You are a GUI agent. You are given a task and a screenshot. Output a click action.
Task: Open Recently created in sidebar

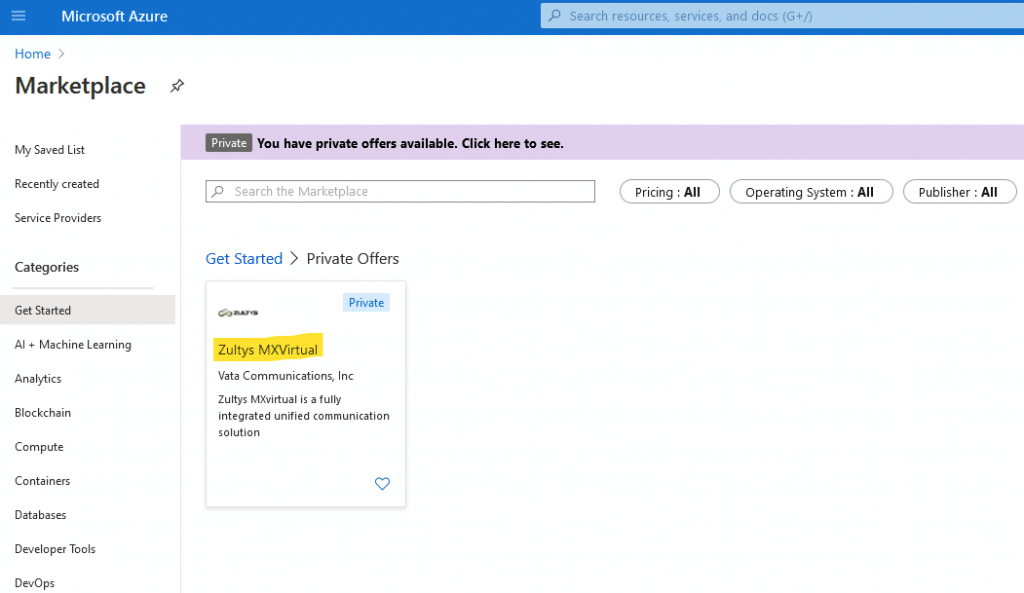[57, 184]
